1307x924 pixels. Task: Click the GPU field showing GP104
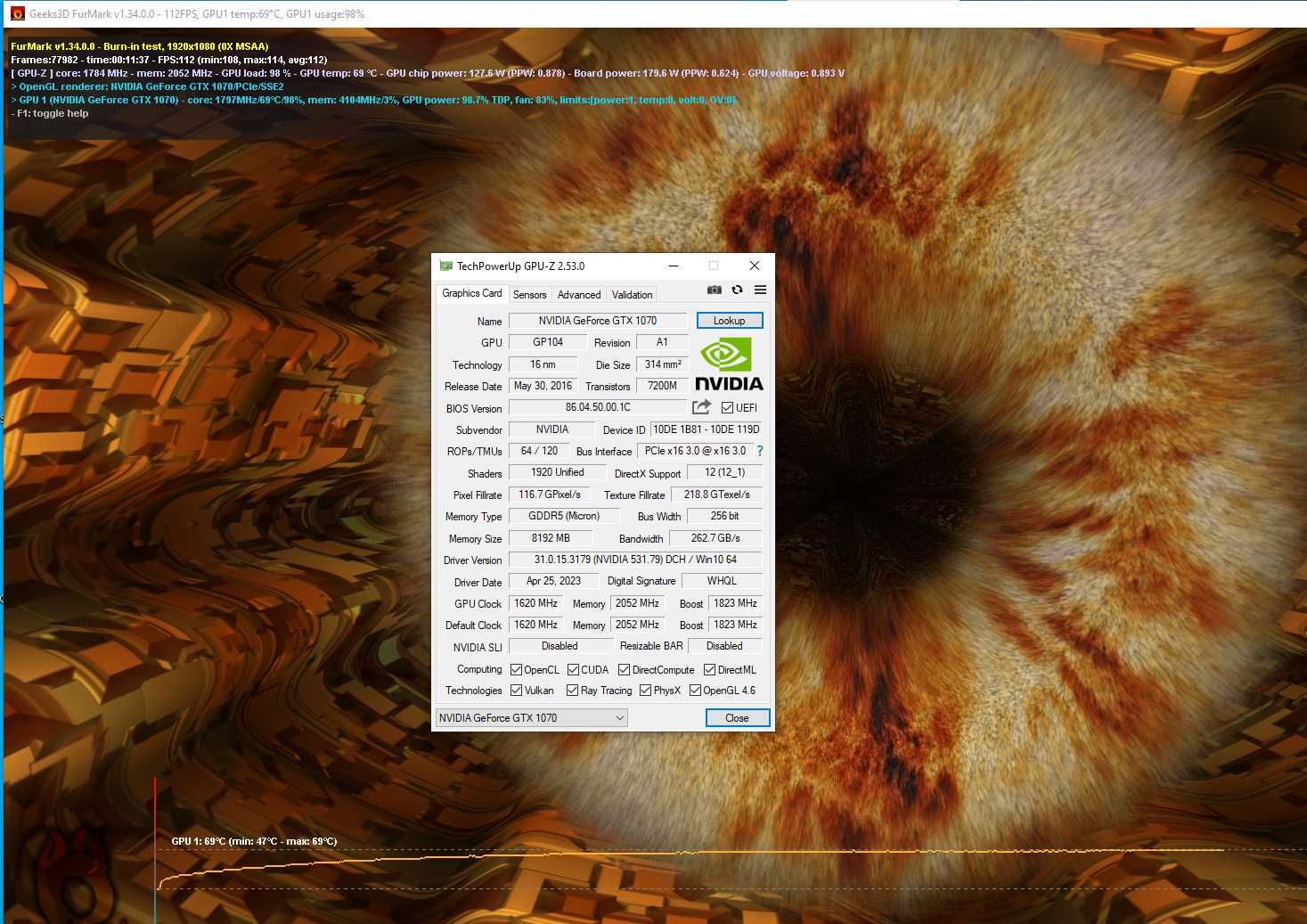(x=548, y=342)
